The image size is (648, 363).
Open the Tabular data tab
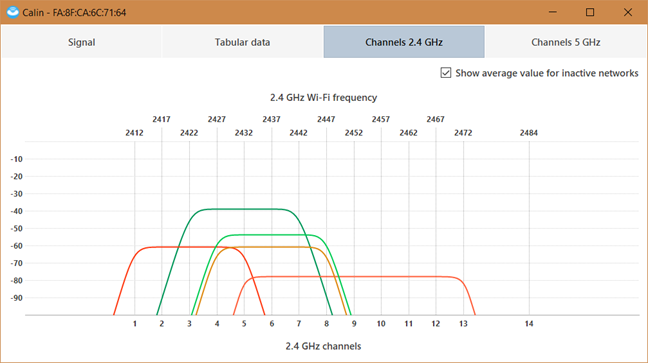tap(242, 42)
